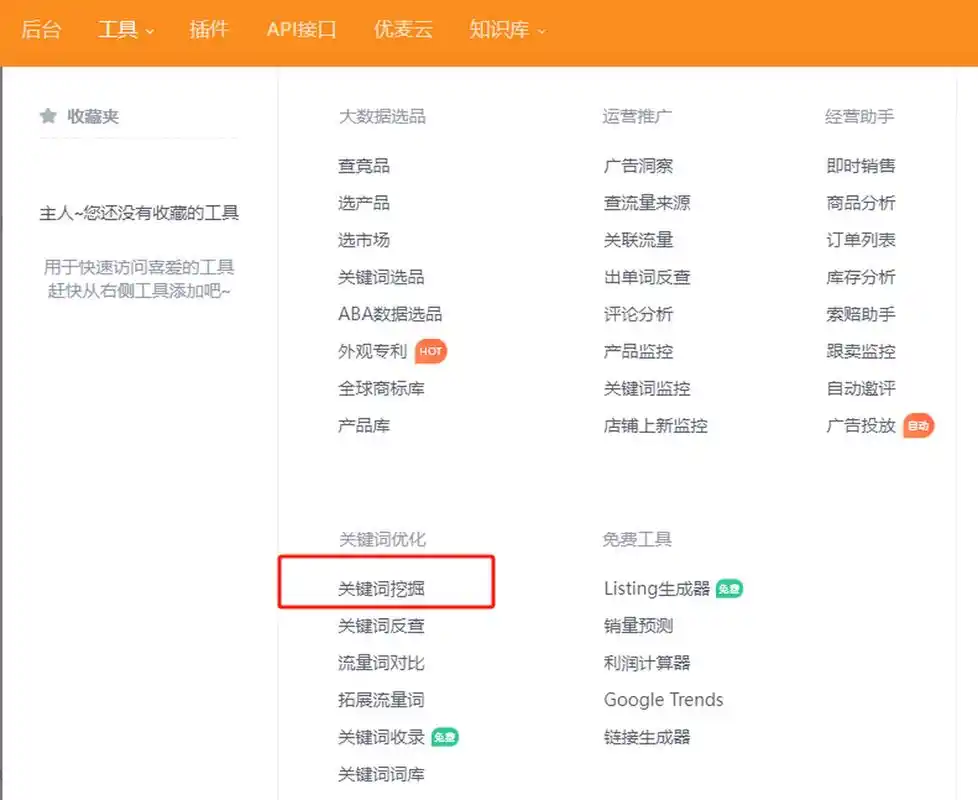Select the 插件 menu item

click(x=209, y=30)
